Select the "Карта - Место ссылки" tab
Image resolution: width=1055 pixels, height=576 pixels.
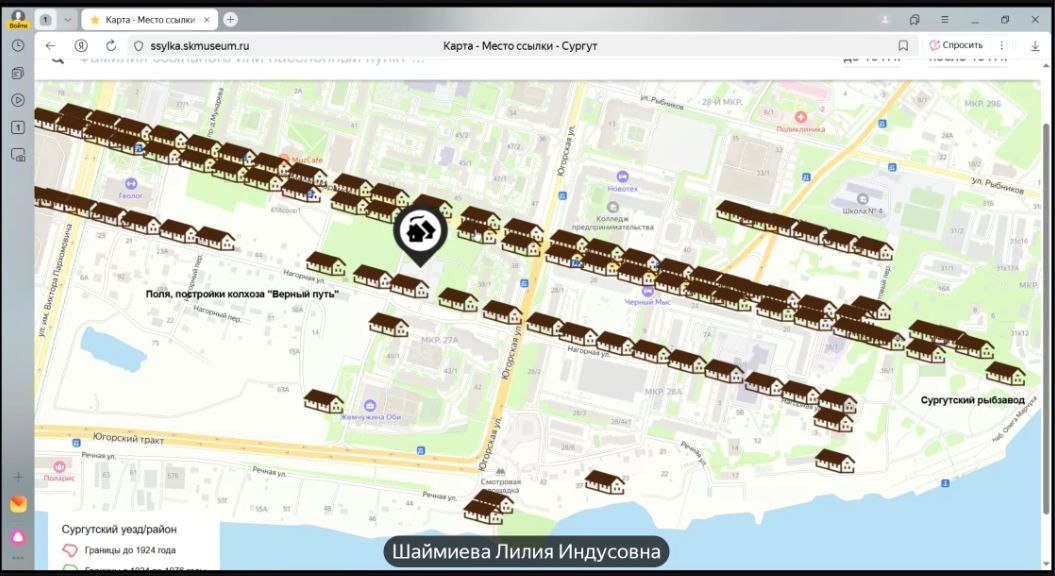point(150,19)
